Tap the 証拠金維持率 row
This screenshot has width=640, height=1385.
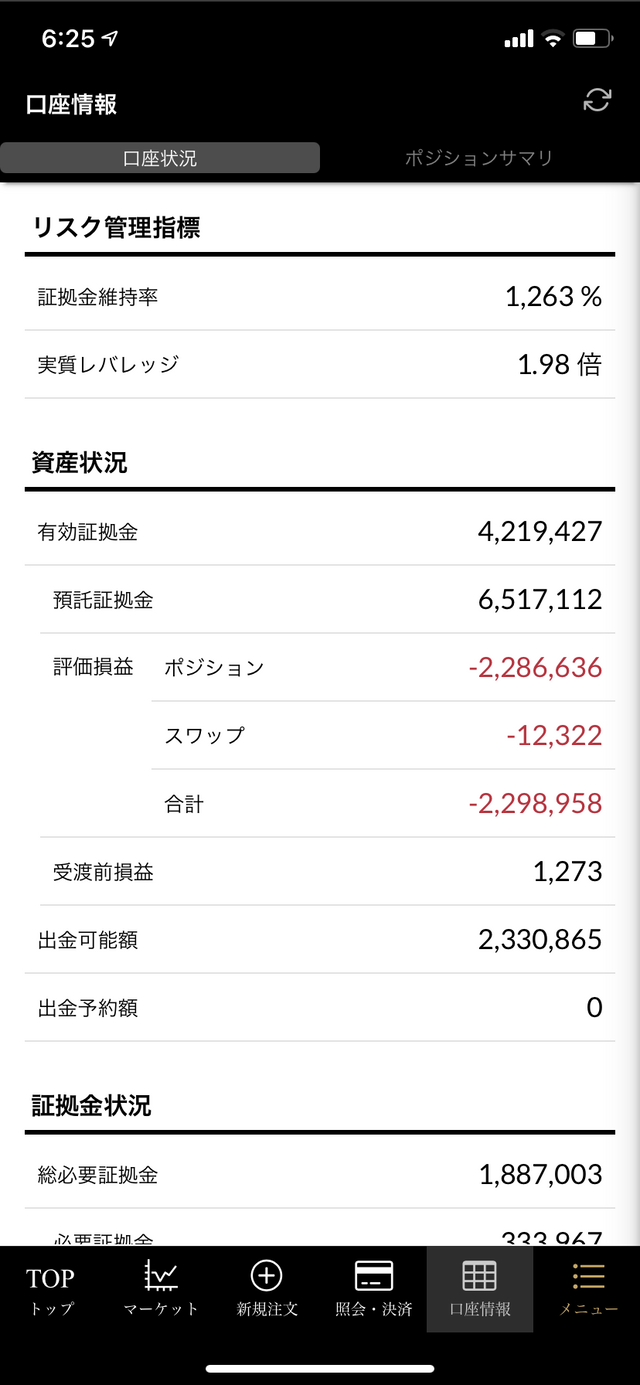coord(320,296)
